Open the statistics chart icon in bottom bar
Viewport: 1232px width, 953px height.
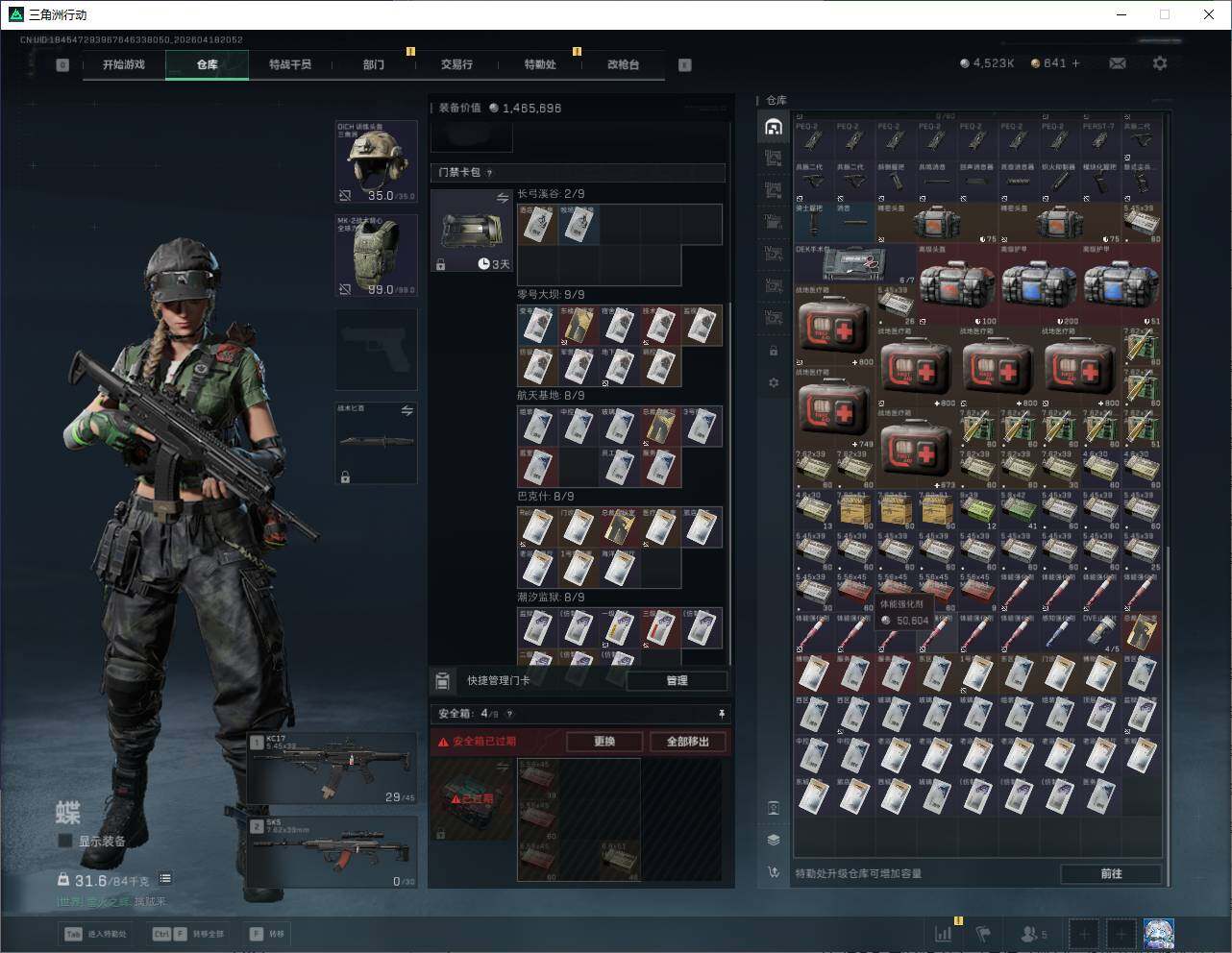pyautogui.click(x=944, y=933)
